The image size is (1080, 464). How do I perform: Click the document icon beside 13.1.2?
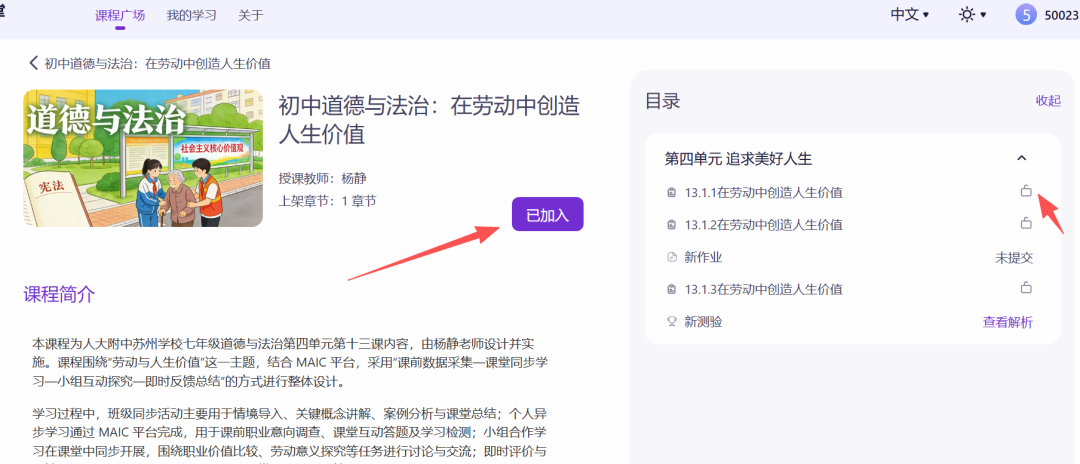pyautogui.click(x=672, y=225)
